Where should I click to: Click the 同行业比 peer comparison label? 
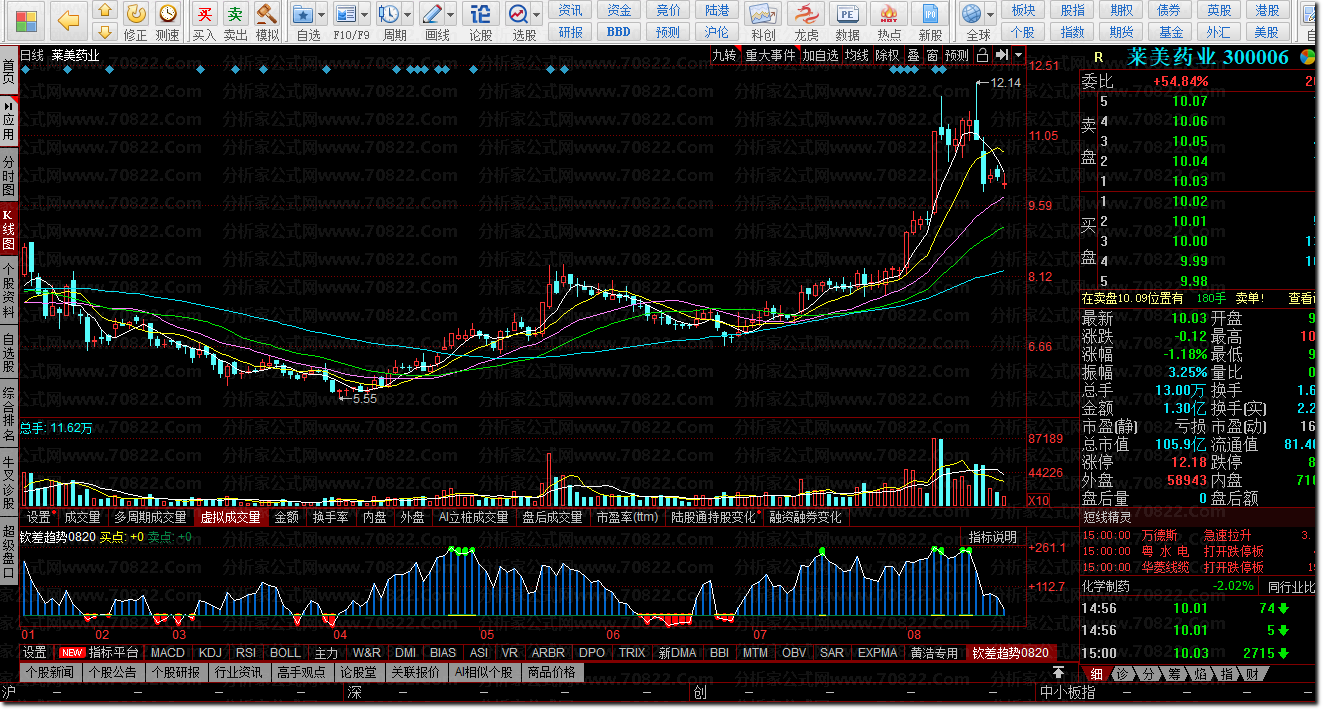point(1291,587)
